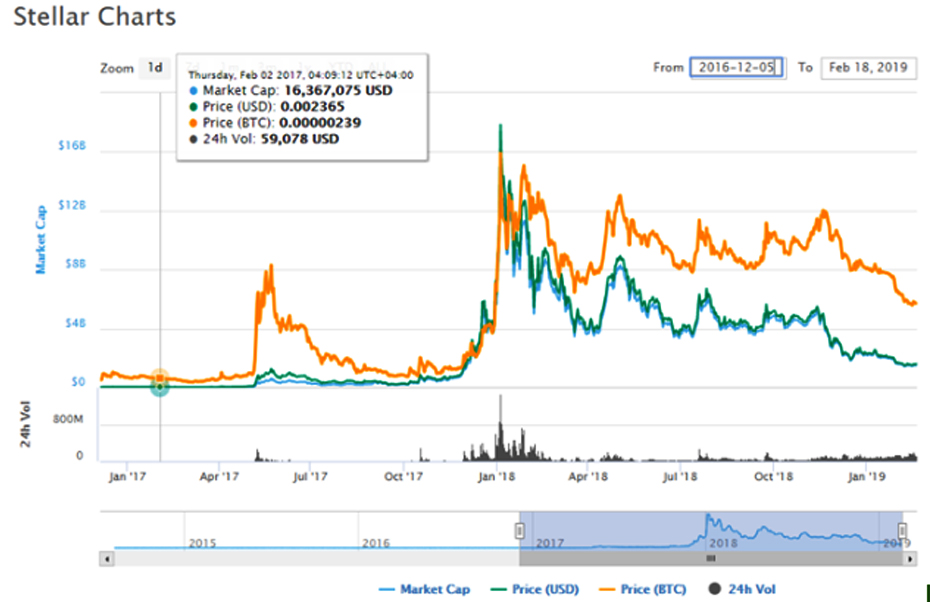The image size is (930, 602).
Task: Click the tooltip Price (BTC) value 0.00000239
Action: click(320, 123)
